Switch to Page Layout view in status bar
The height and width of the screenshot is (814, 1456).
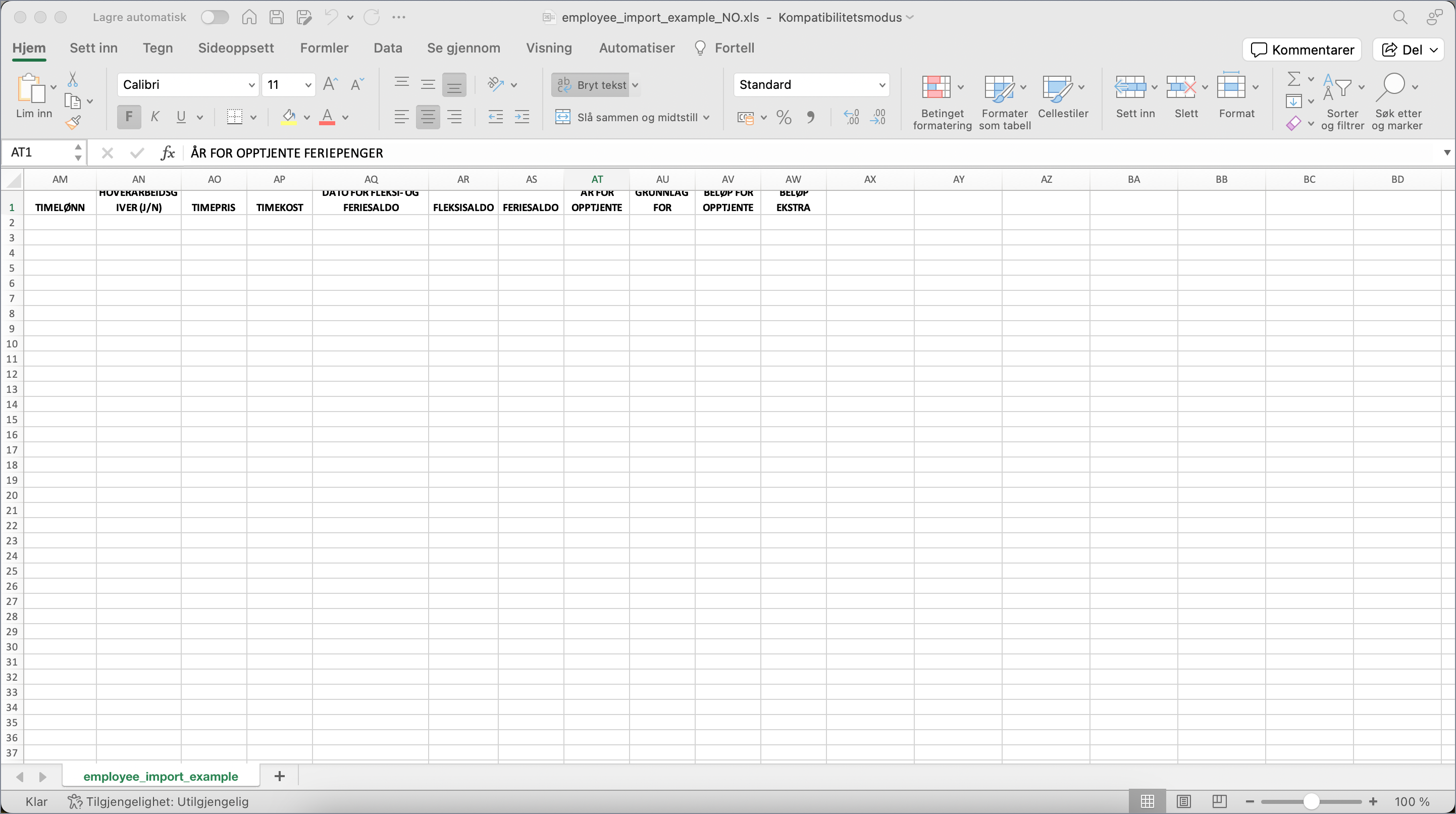click(1183, 801)
